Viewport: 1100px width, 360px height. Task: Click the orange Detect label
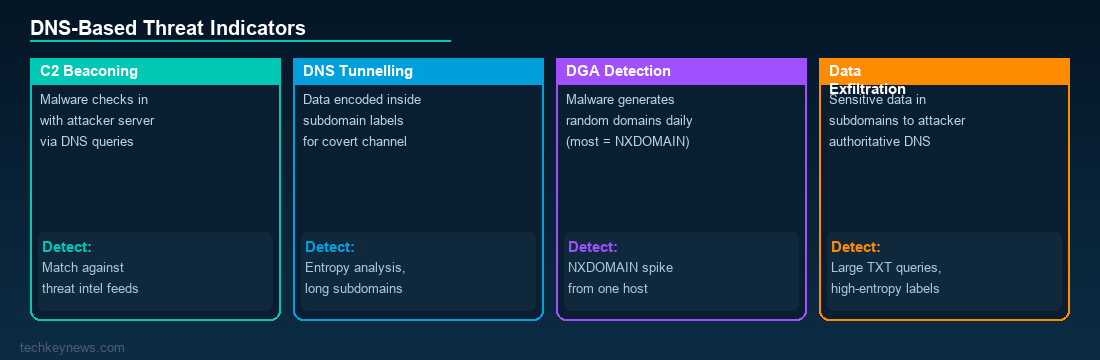click(856, 247)
